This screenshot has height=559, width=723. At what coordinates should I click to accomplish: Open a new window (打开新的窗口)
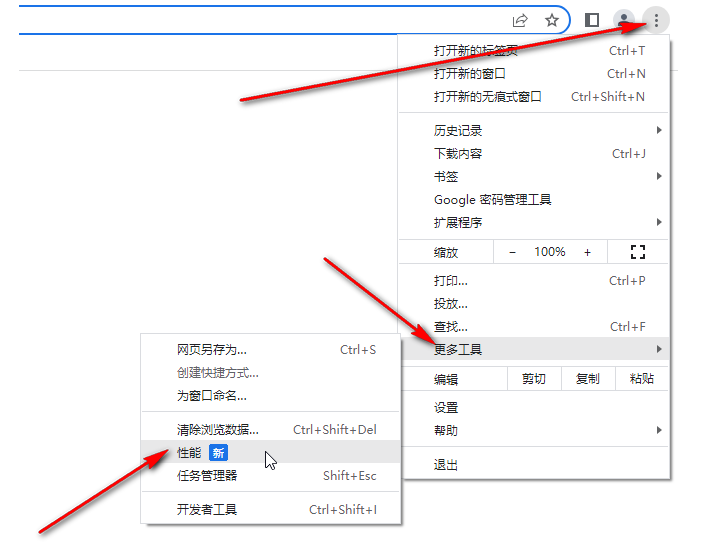click(x=534, y=73)
